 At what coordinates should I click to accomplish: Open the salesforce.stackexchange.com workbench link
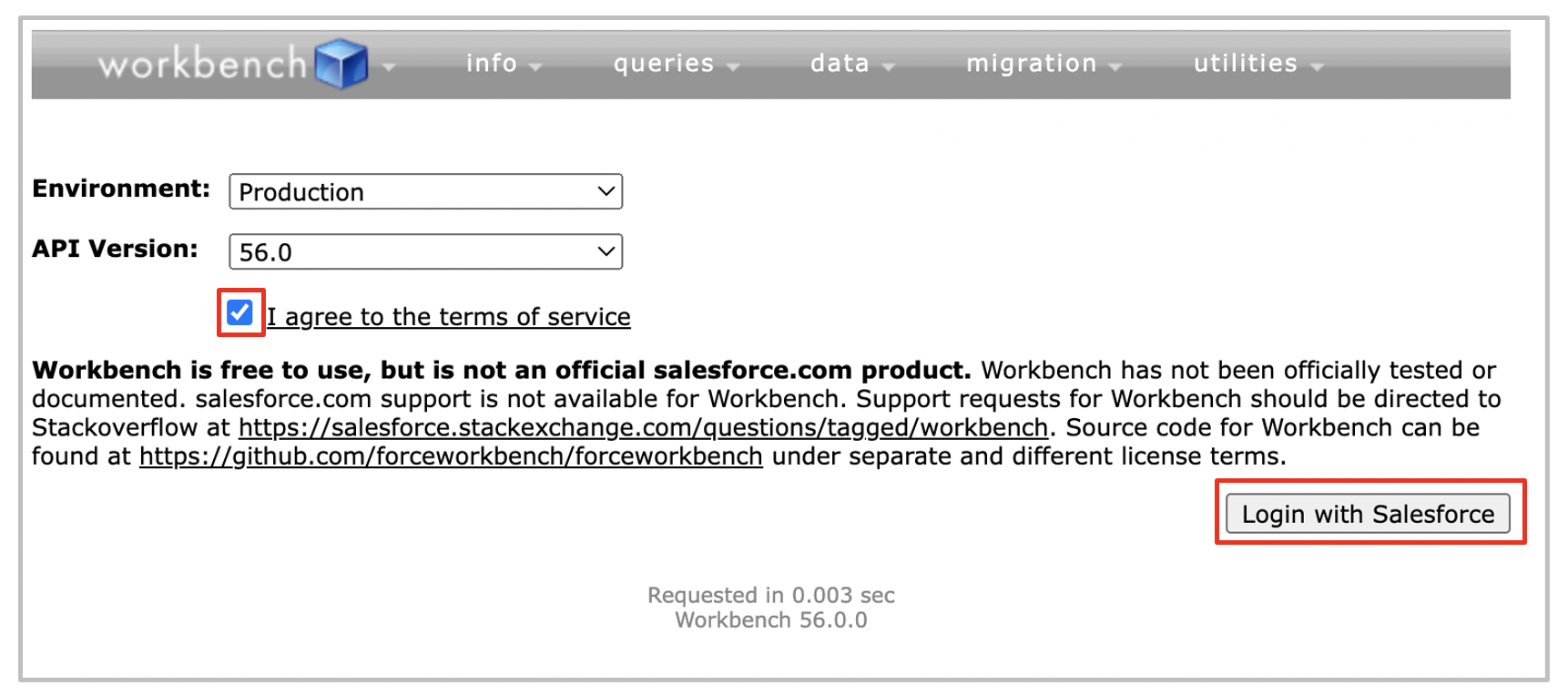(643, 427)
